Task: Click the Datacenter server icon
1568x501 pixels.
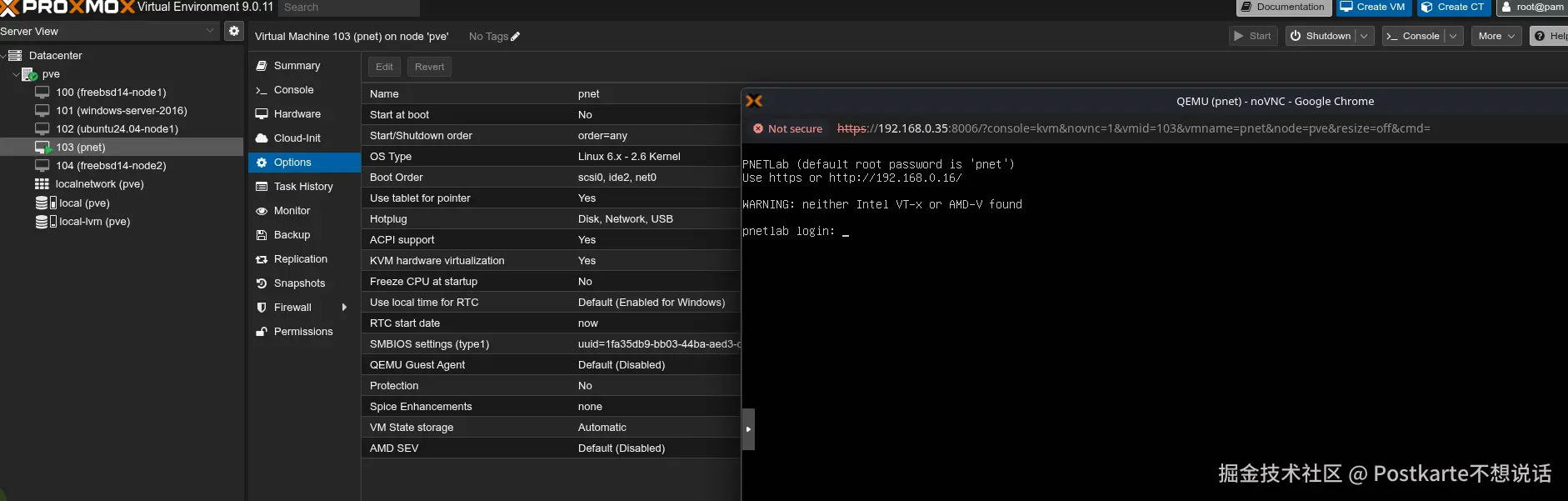Action: click(x=15, y=56)
